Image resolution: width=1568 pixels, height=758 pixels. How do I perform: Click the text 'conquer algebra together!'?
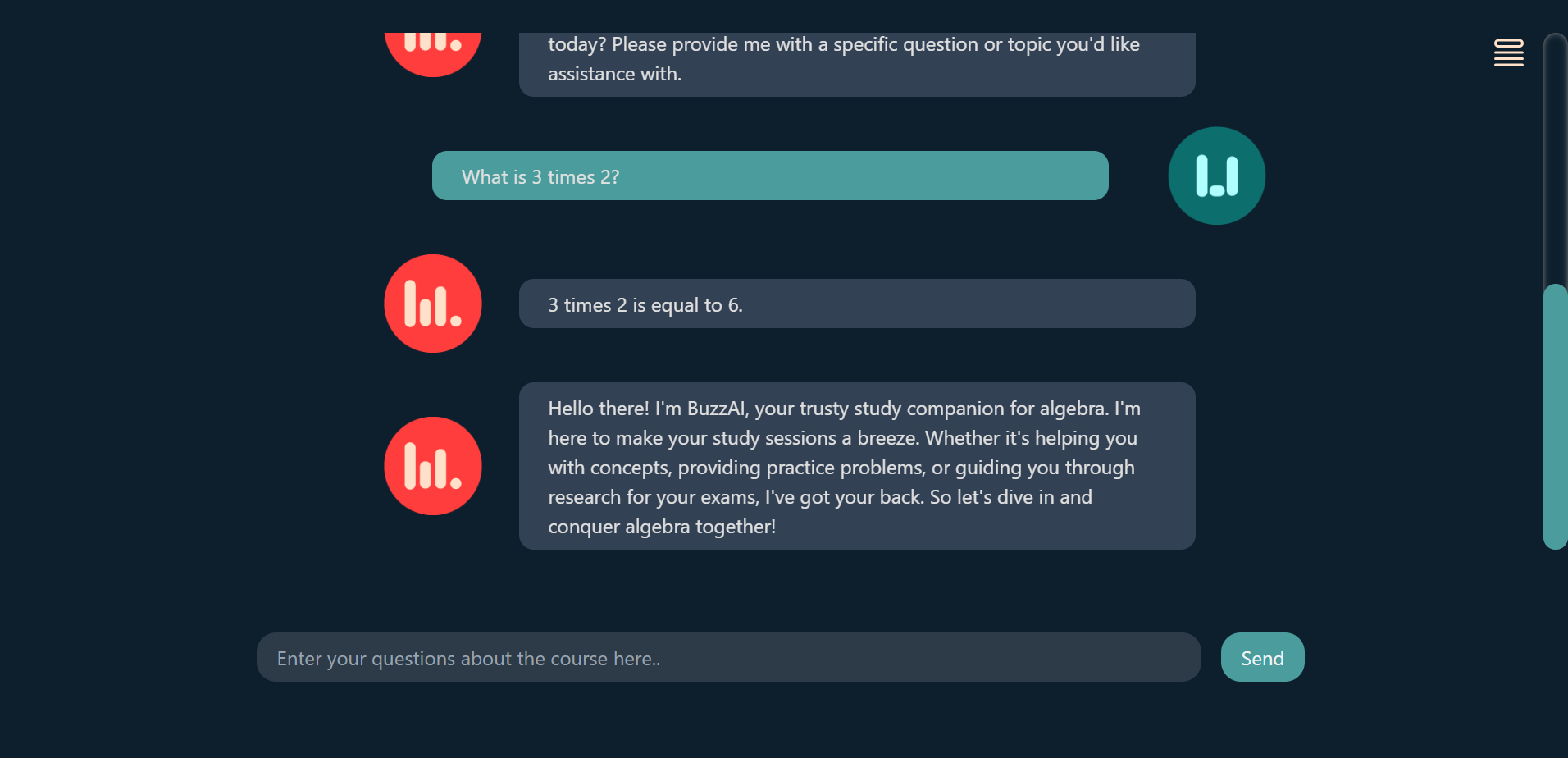click(662, 527)
